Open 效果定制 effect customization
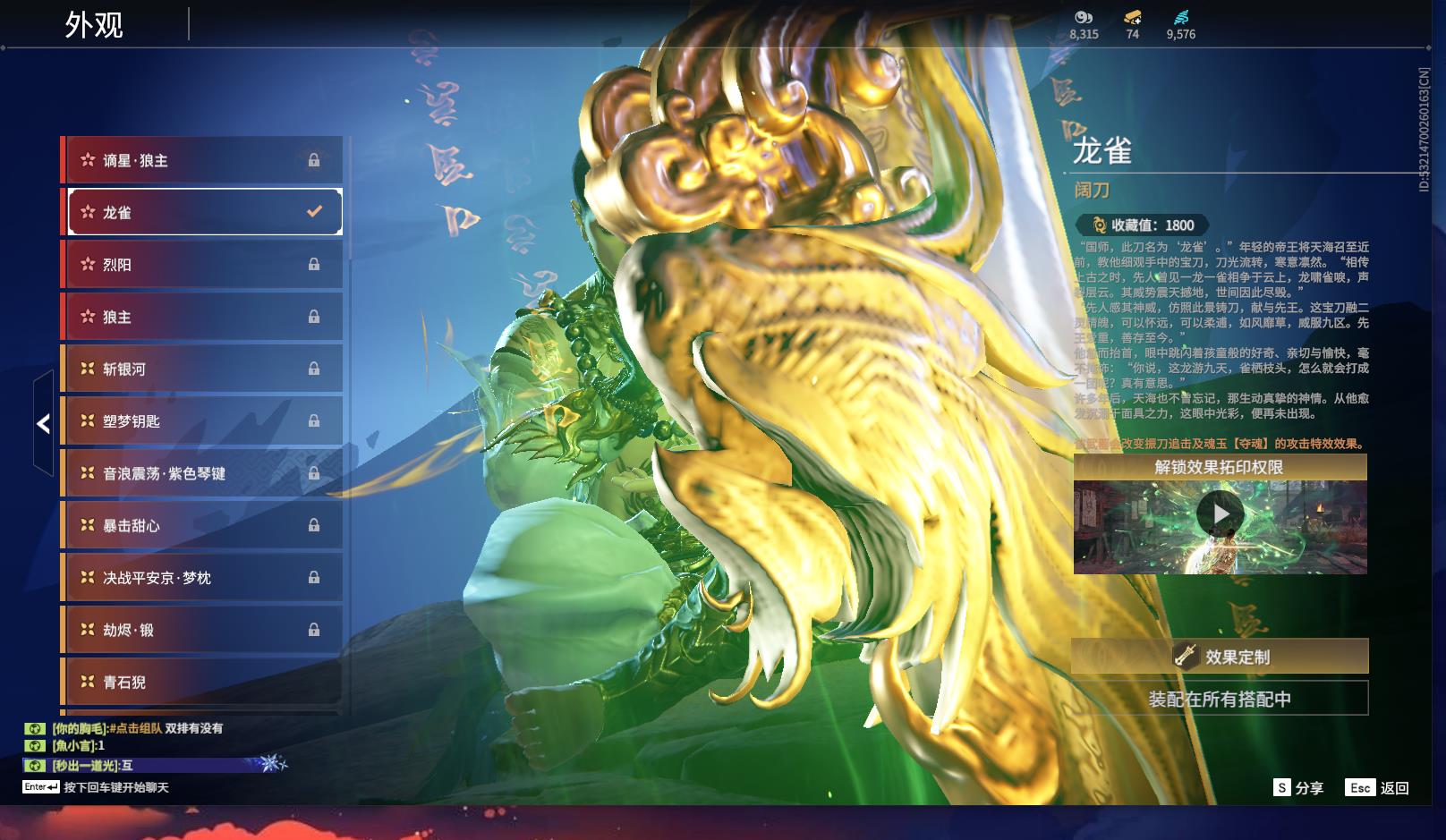This screenshot has height=840, width=1446. tap(1220, 657)
